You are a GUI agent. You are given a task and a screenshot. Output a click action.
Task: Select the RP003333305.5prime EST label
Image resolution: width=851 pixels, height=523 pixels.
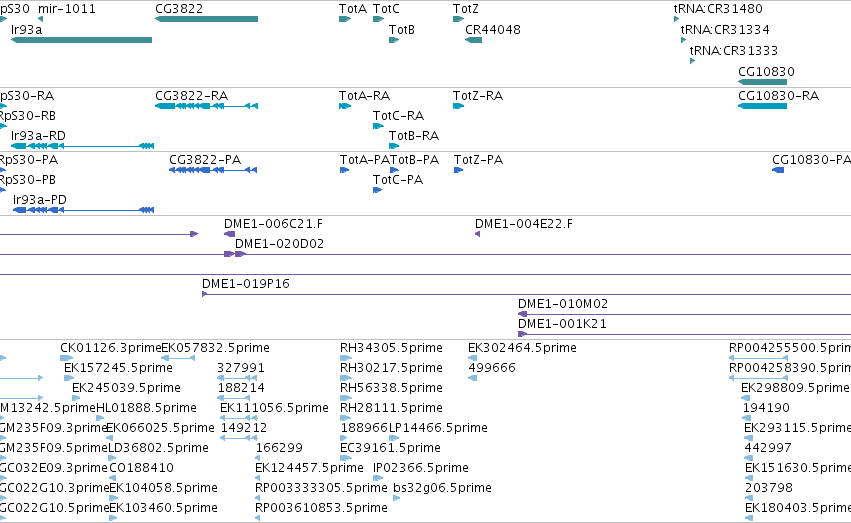pyautogui.click(x=321, y=488)
